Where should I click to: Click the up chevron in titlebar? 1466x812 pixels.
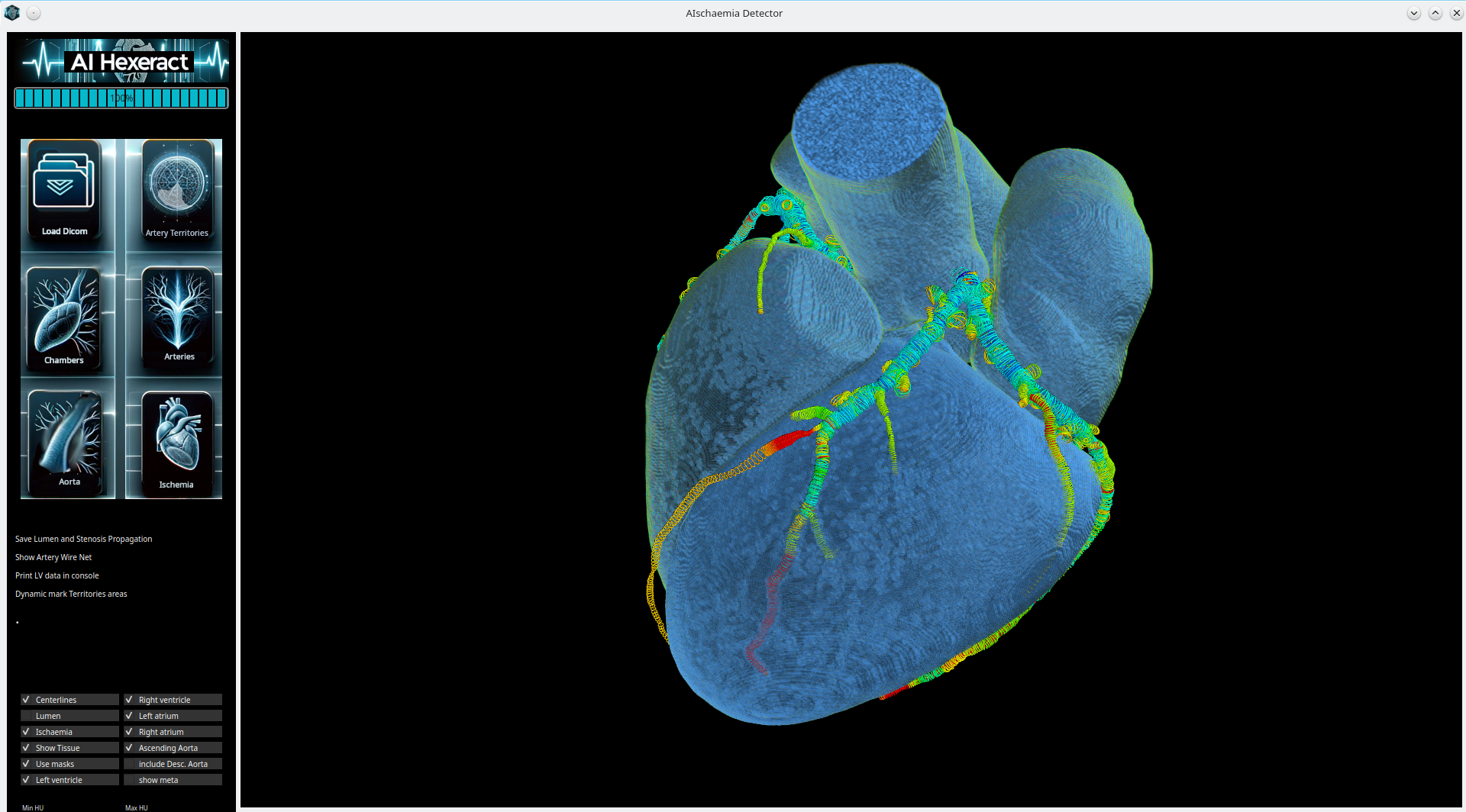click(1435, 13)
